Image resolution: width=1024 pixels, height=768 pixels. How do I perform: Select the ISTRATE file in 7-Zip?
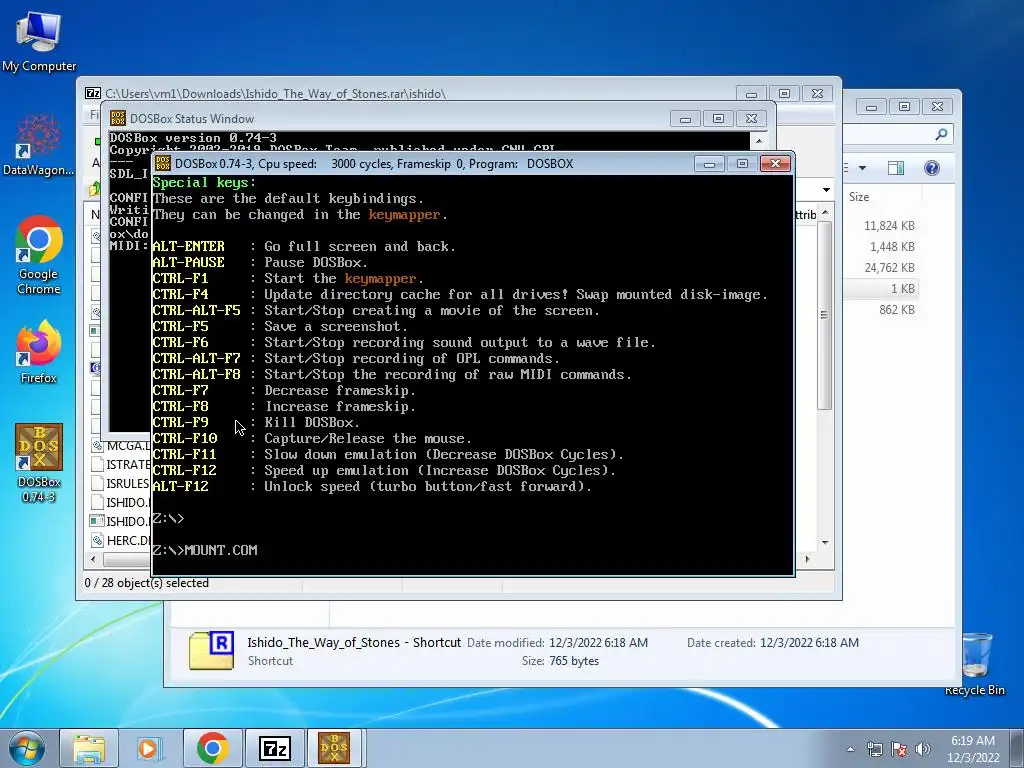click(121, 464)
